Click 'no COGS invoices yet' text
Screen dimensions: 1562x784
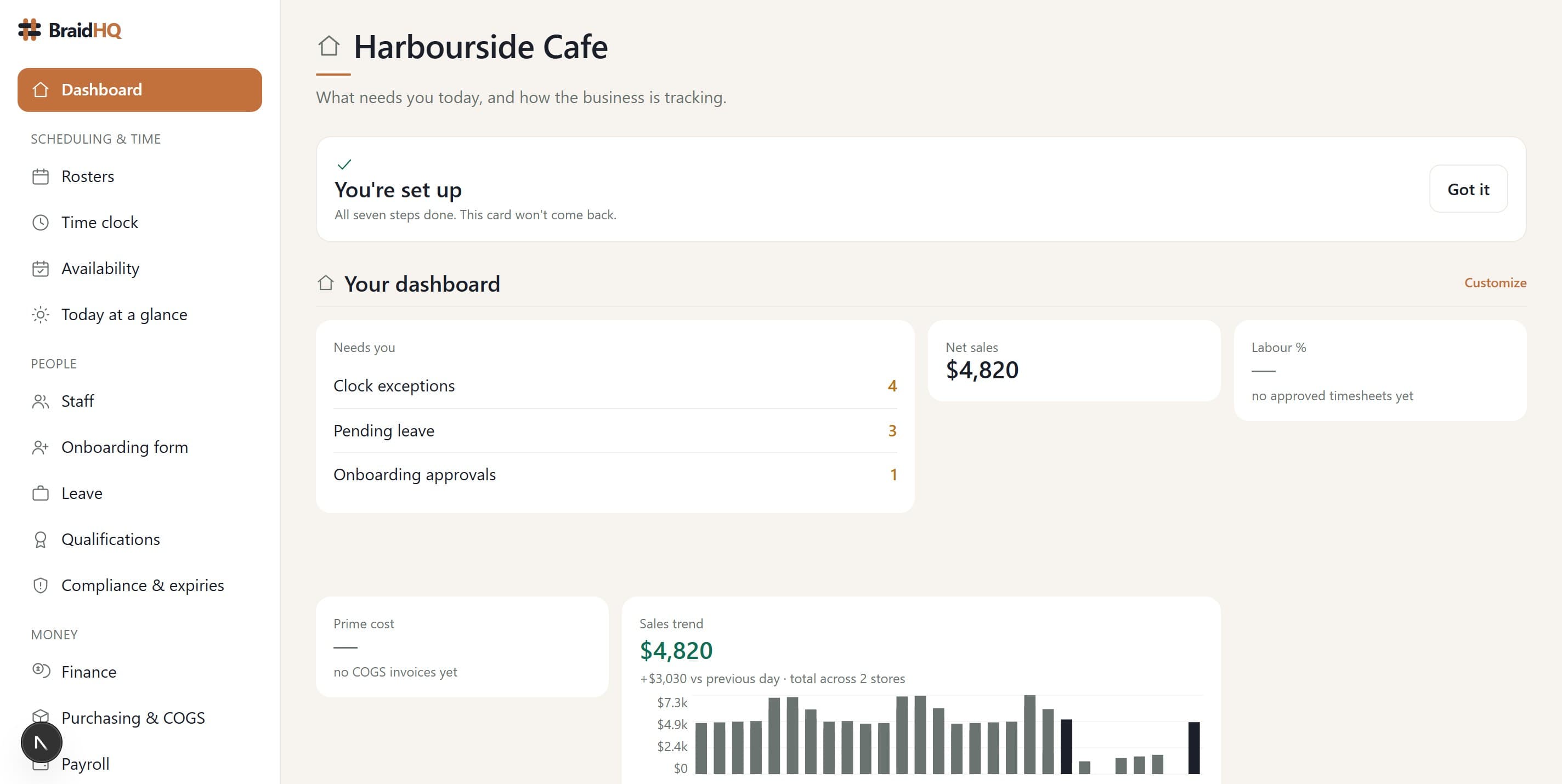[x=395, y=672]
